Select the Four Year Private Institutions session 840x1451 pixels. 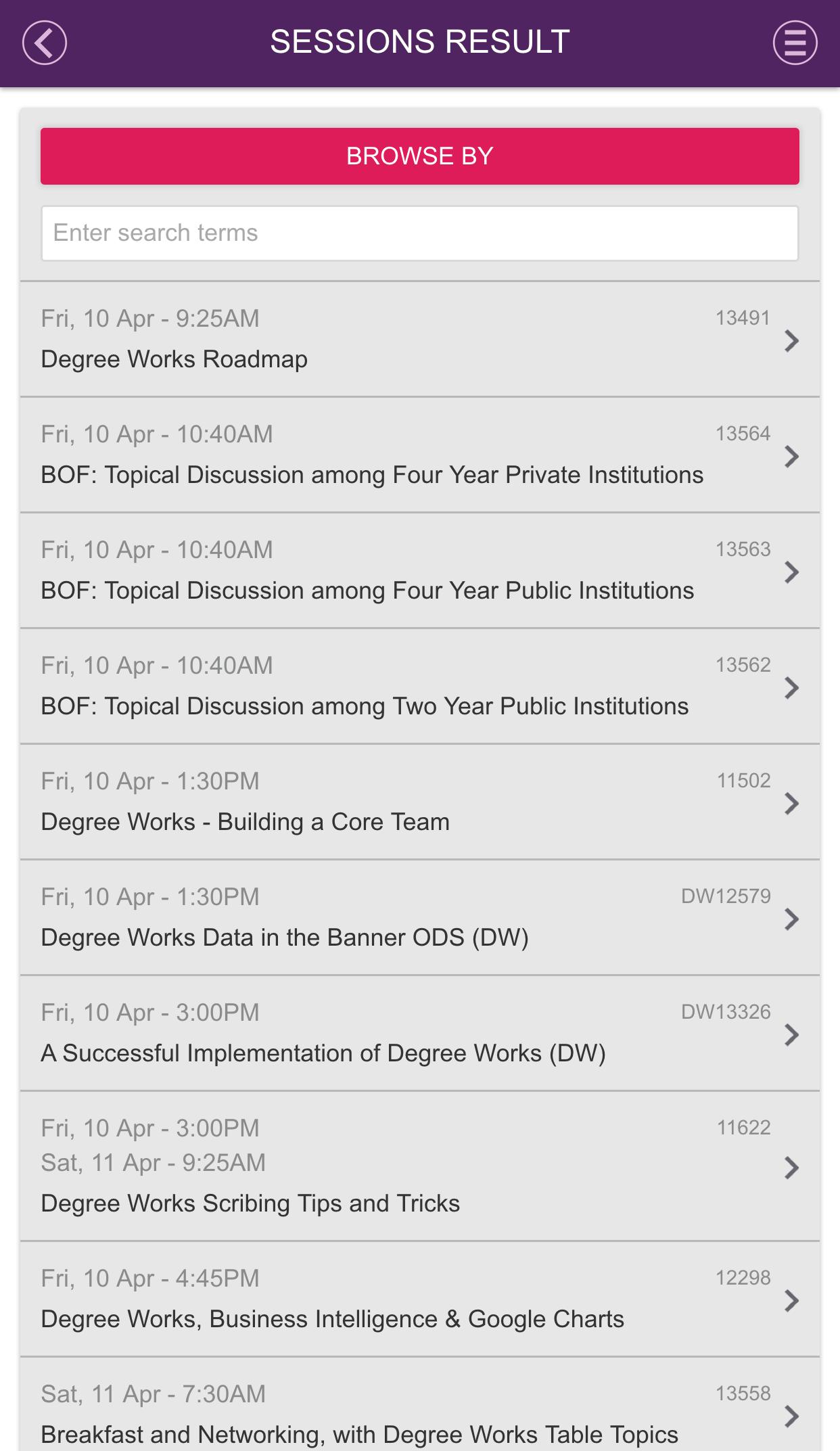tap(372, 475)
